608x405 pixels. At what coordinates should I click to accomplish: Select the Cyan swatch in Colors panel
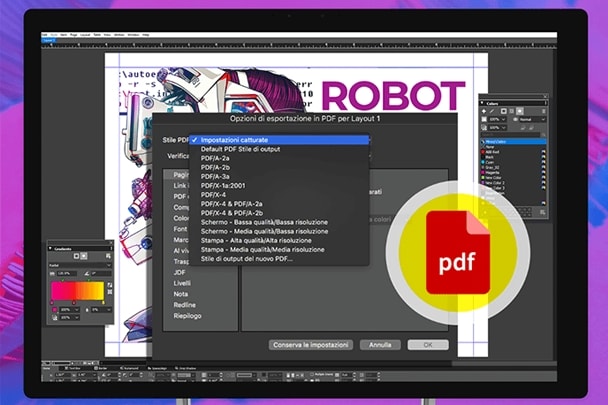(513, 162)
